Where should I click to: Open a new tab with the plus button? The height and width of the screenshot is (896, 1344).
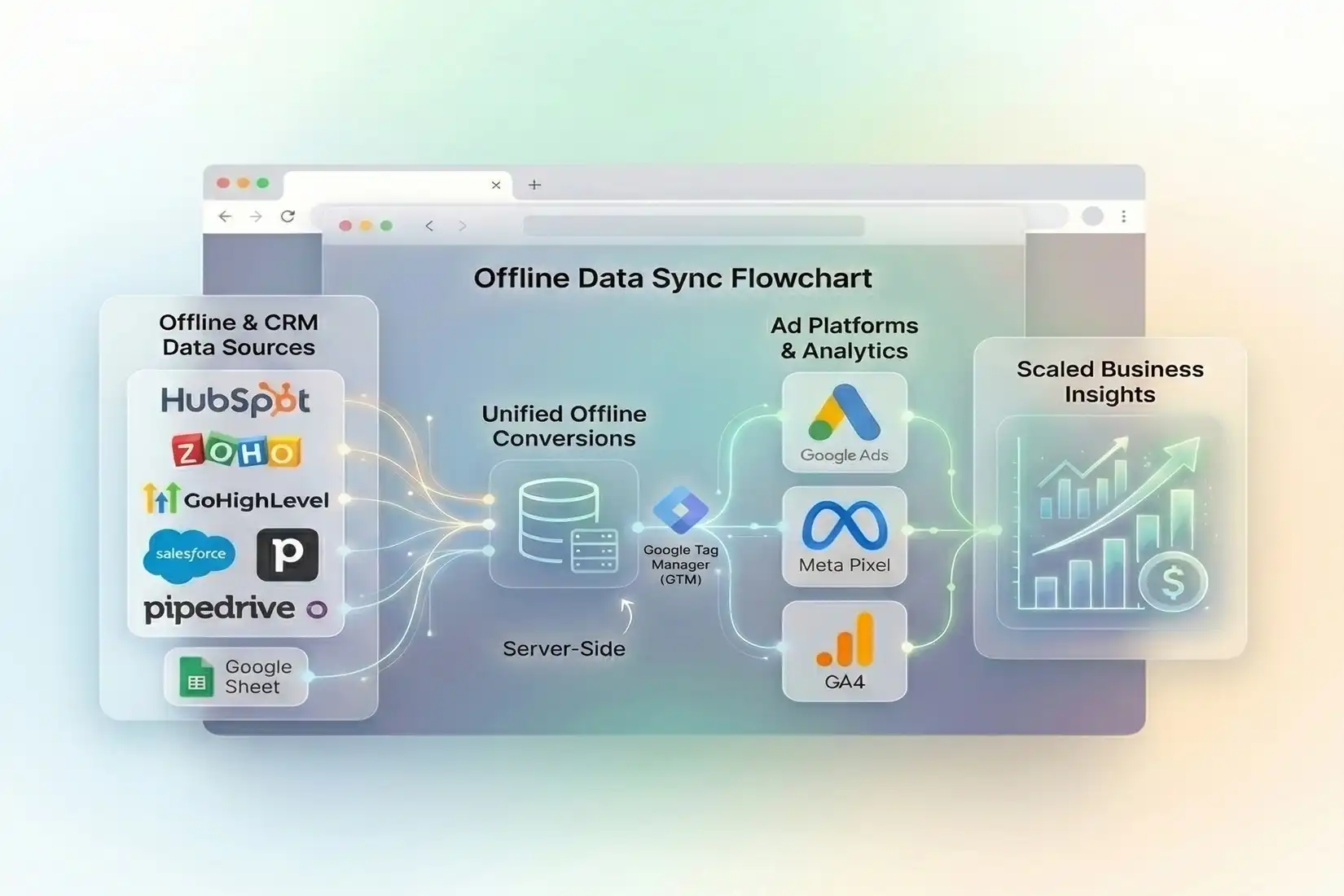click(x=534, y=185)
